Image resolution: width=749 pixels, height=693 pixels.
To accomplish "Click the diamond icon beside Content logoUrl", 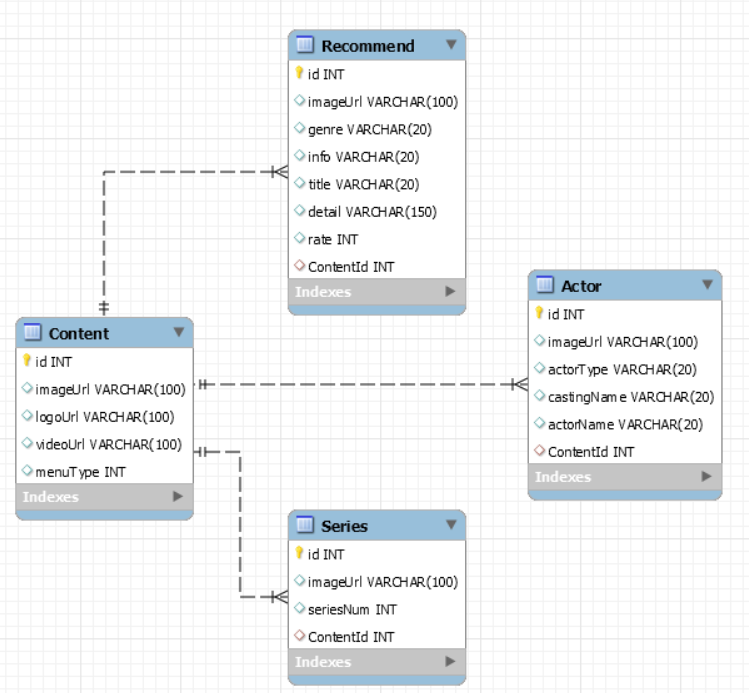I will click(x=27, y=416).
